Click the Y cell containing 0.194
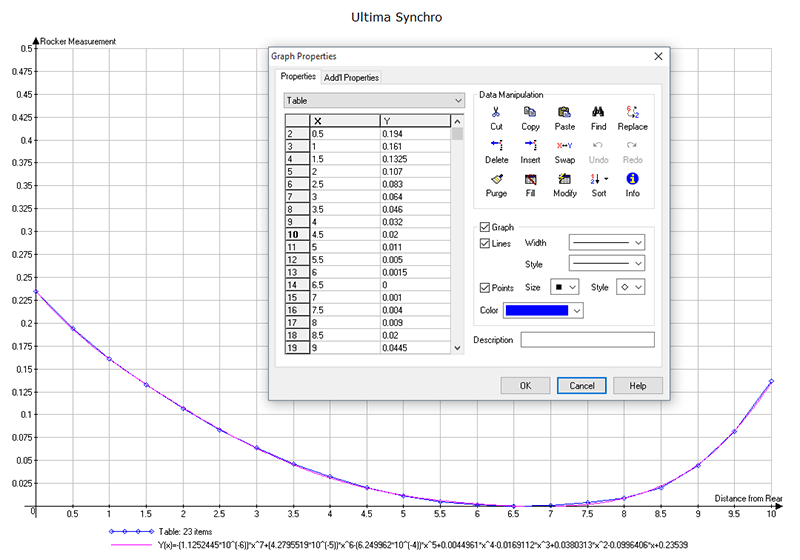This screenshot has width=800, height=560. (415, 134)
